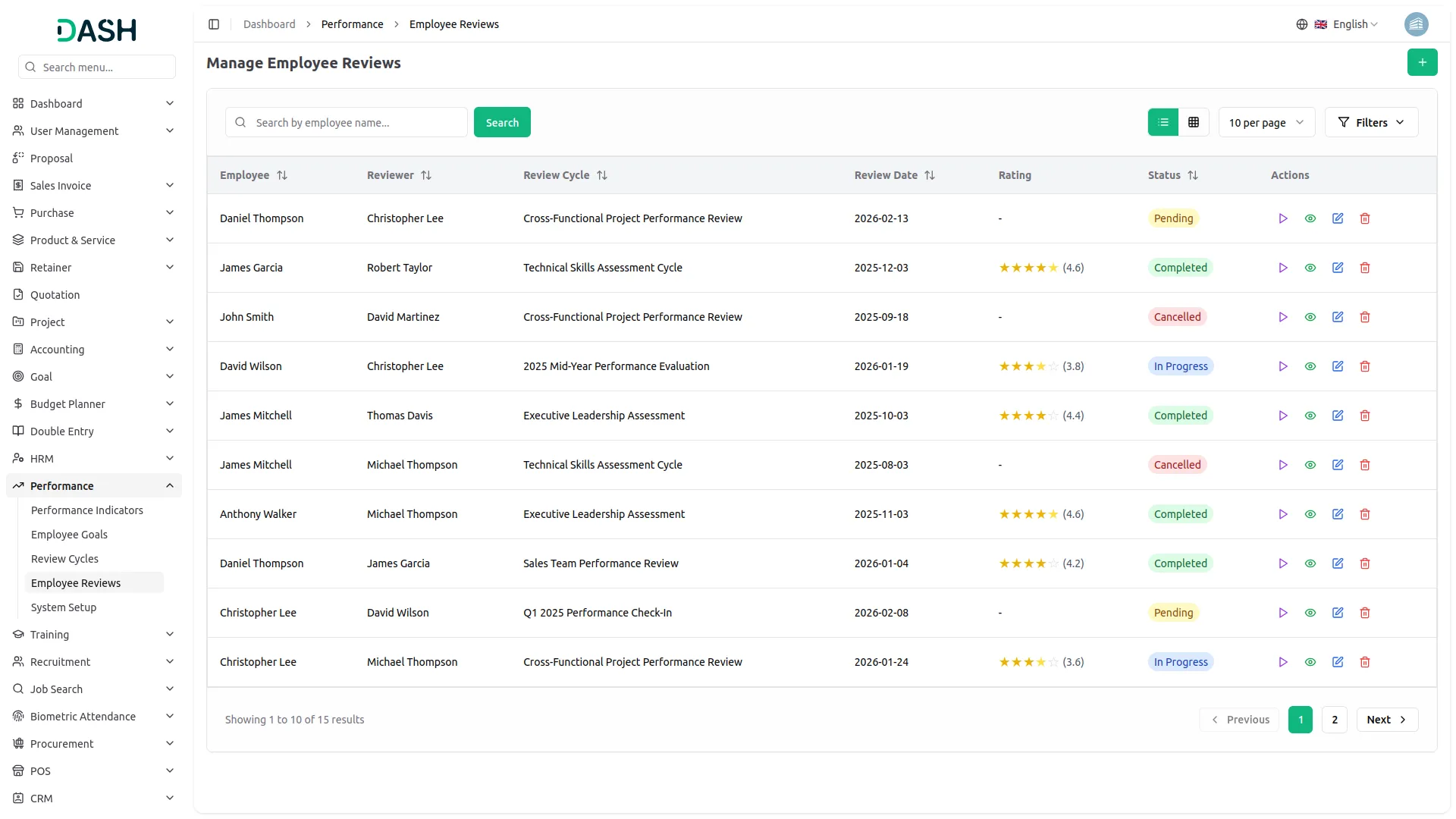Click the green Search button

tap(501, 122)
